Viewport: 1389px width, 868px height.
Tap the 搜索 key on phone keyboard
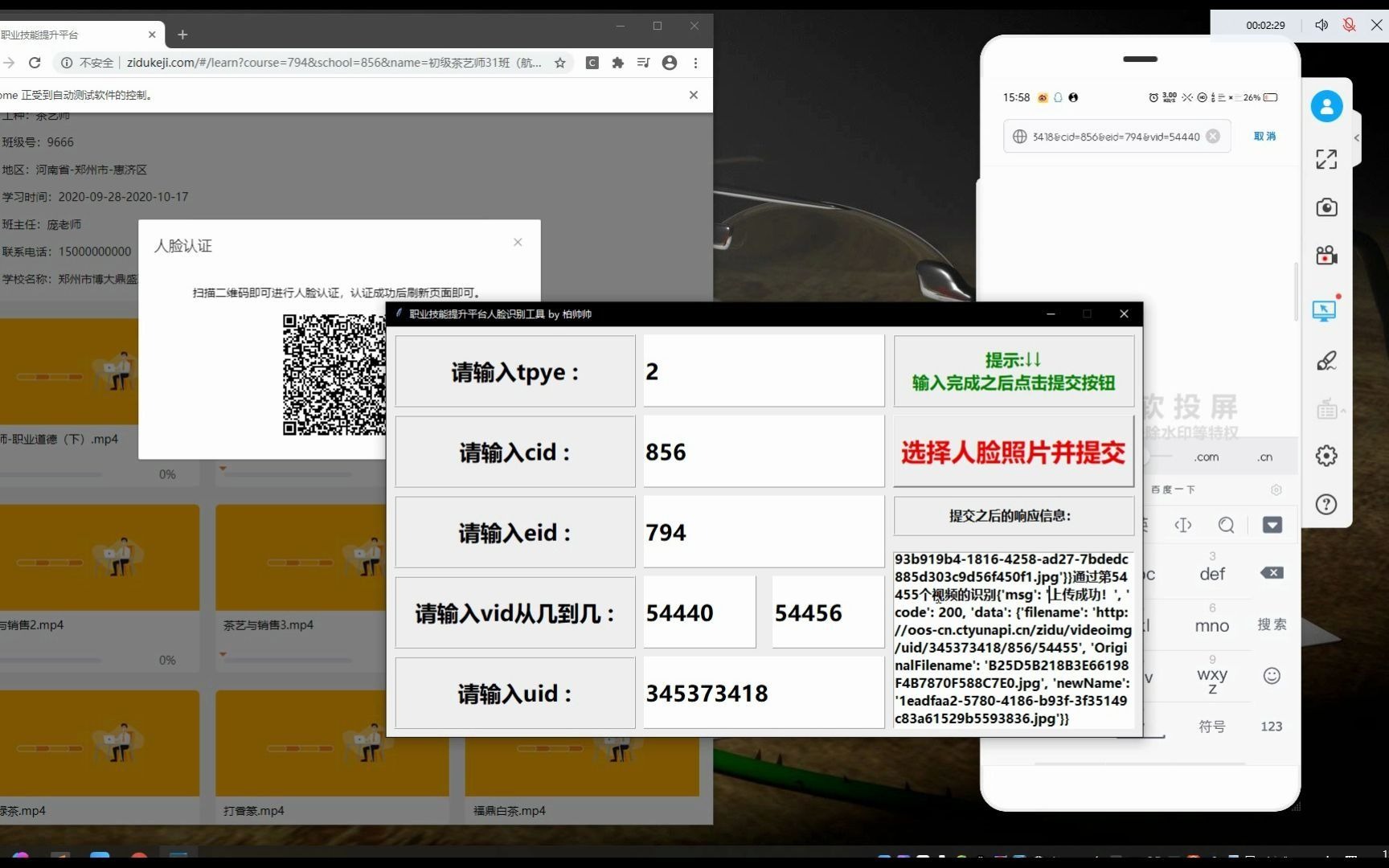(1272, 624)
